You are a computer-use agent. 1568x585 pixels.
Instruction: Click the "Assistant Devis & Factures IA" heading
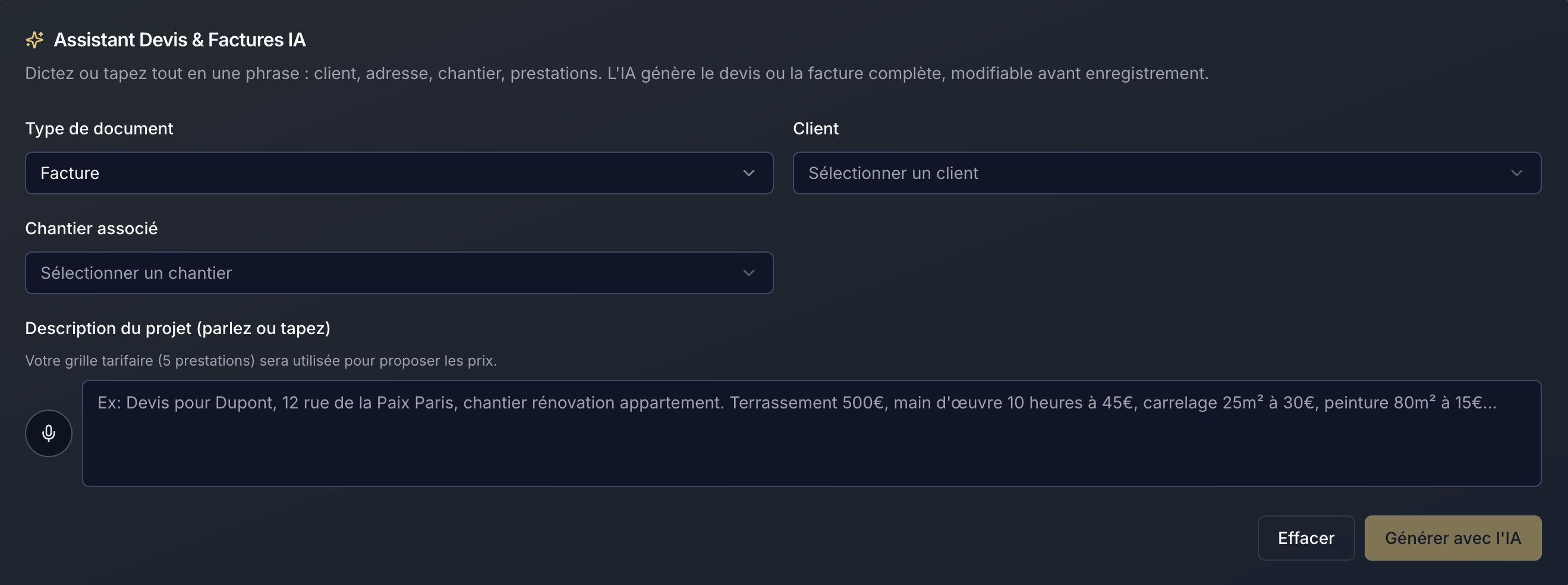click(180, 40)
